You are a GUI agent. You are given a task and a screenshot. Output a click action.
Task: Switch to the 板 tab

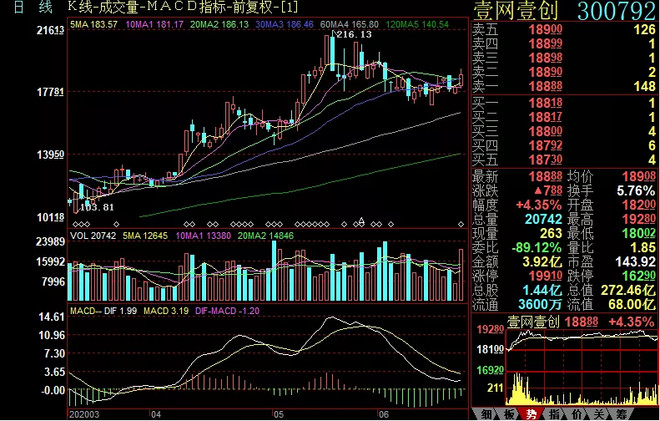pos(508,414)
